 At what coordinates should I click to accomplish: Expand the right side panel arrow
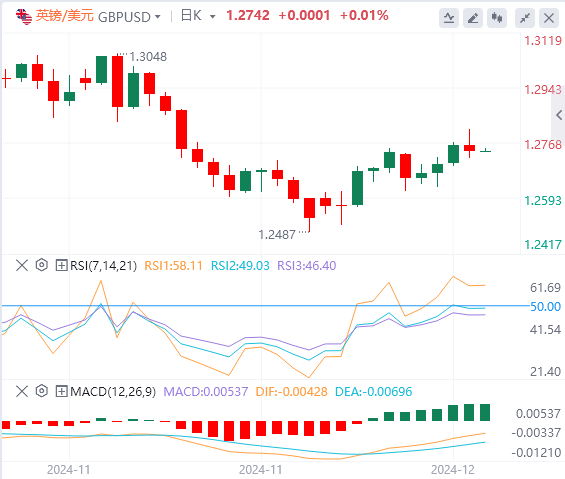(559, 115)
